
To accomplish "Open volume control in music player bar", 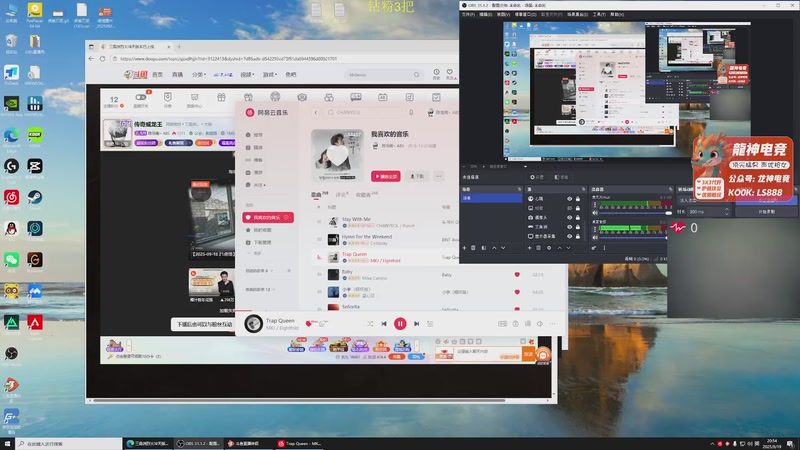I will point(540,323).
